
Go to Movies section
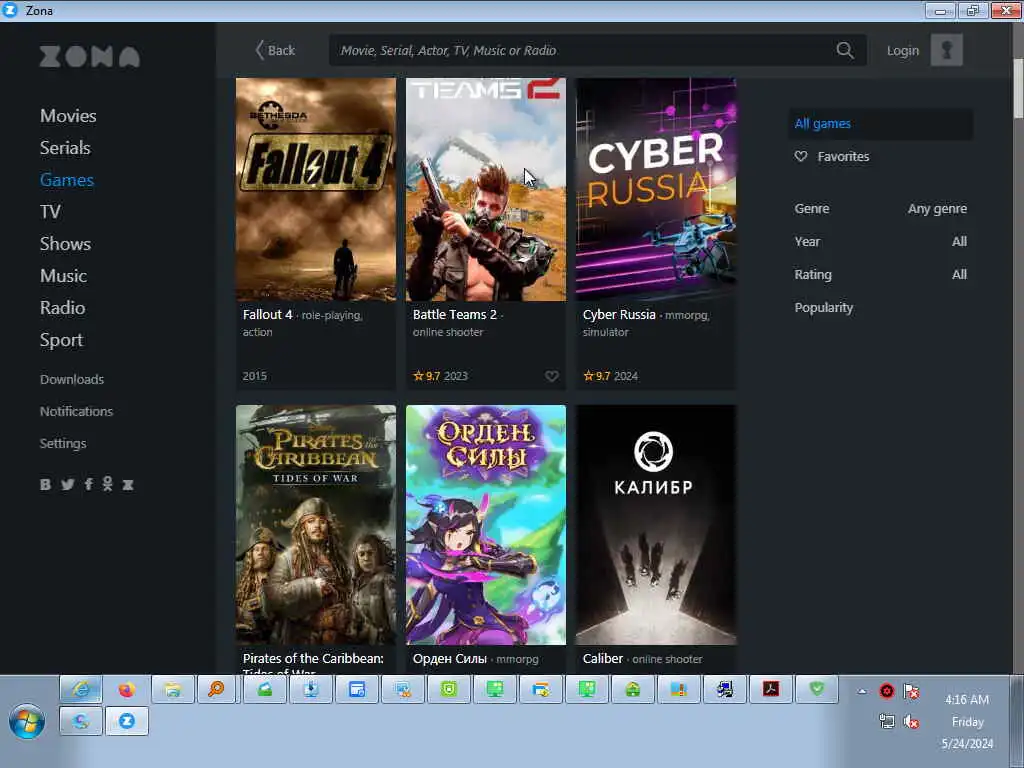point(69,116)
